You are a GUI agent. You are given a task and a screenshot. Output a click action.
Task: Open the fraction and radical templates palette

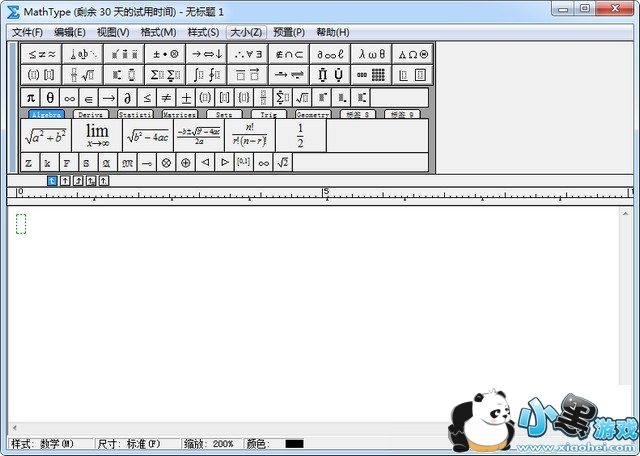[82, 75]
